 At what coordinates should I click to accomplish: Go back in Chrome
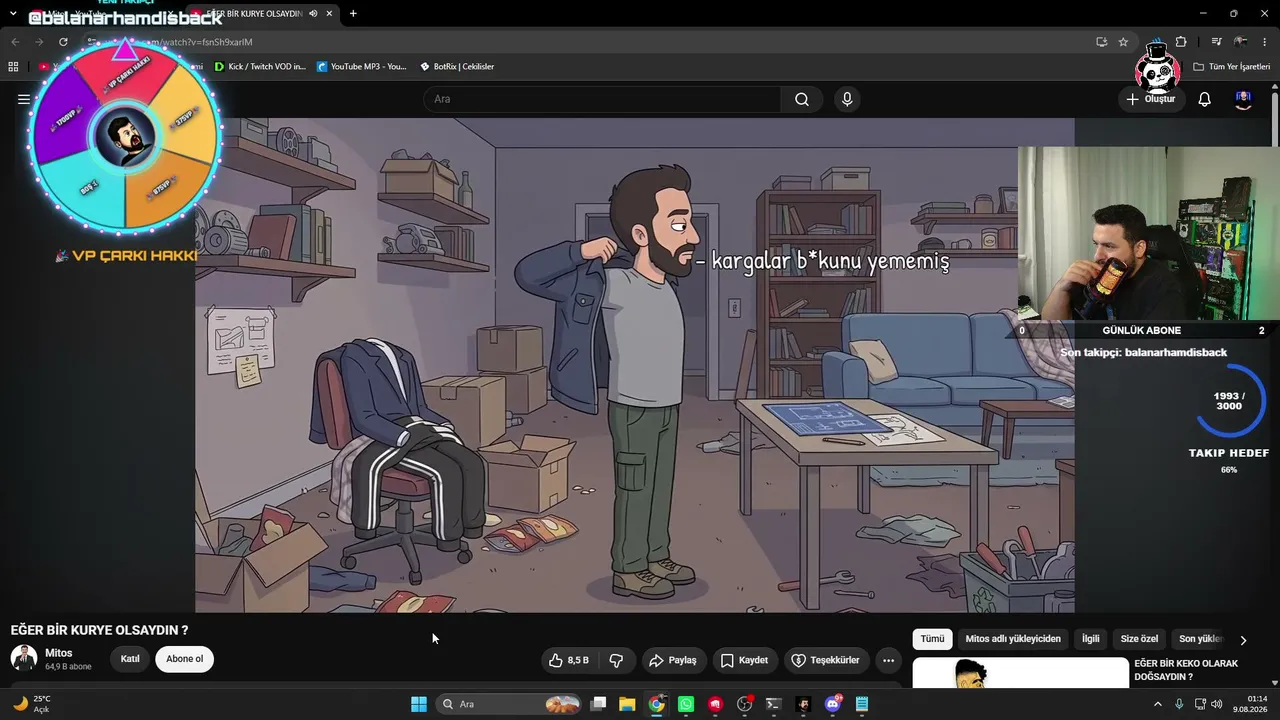[x=15, y=42]
